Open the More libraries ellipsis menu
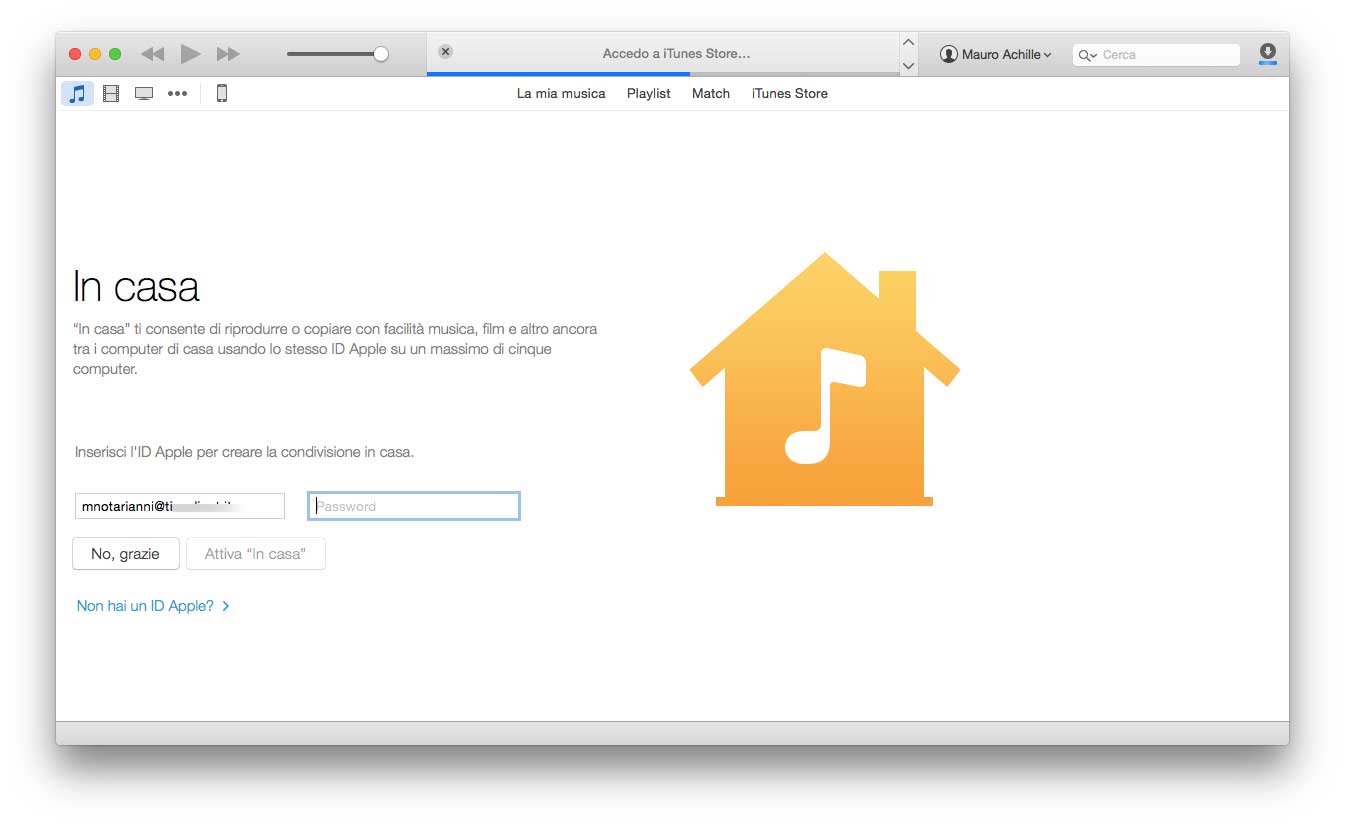 [177, 93]
